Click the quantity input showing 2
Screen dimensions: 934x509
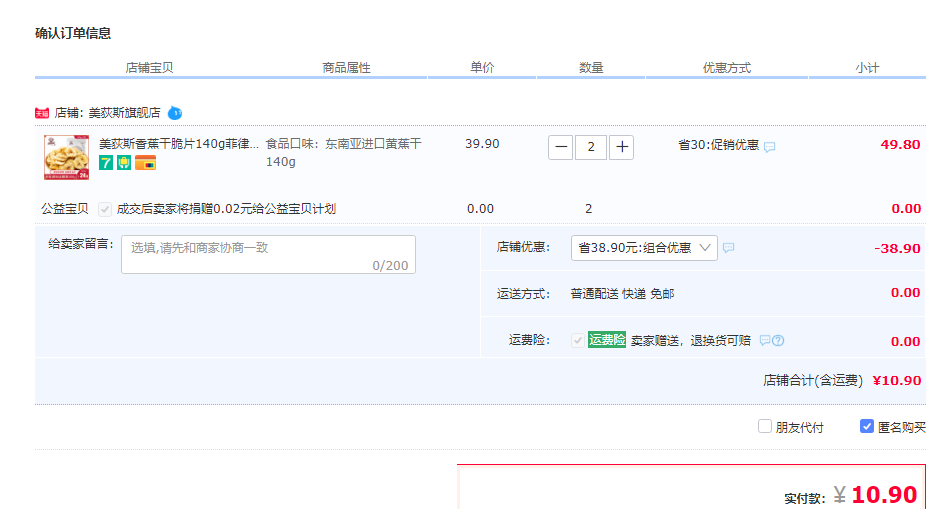pos(591,147)
